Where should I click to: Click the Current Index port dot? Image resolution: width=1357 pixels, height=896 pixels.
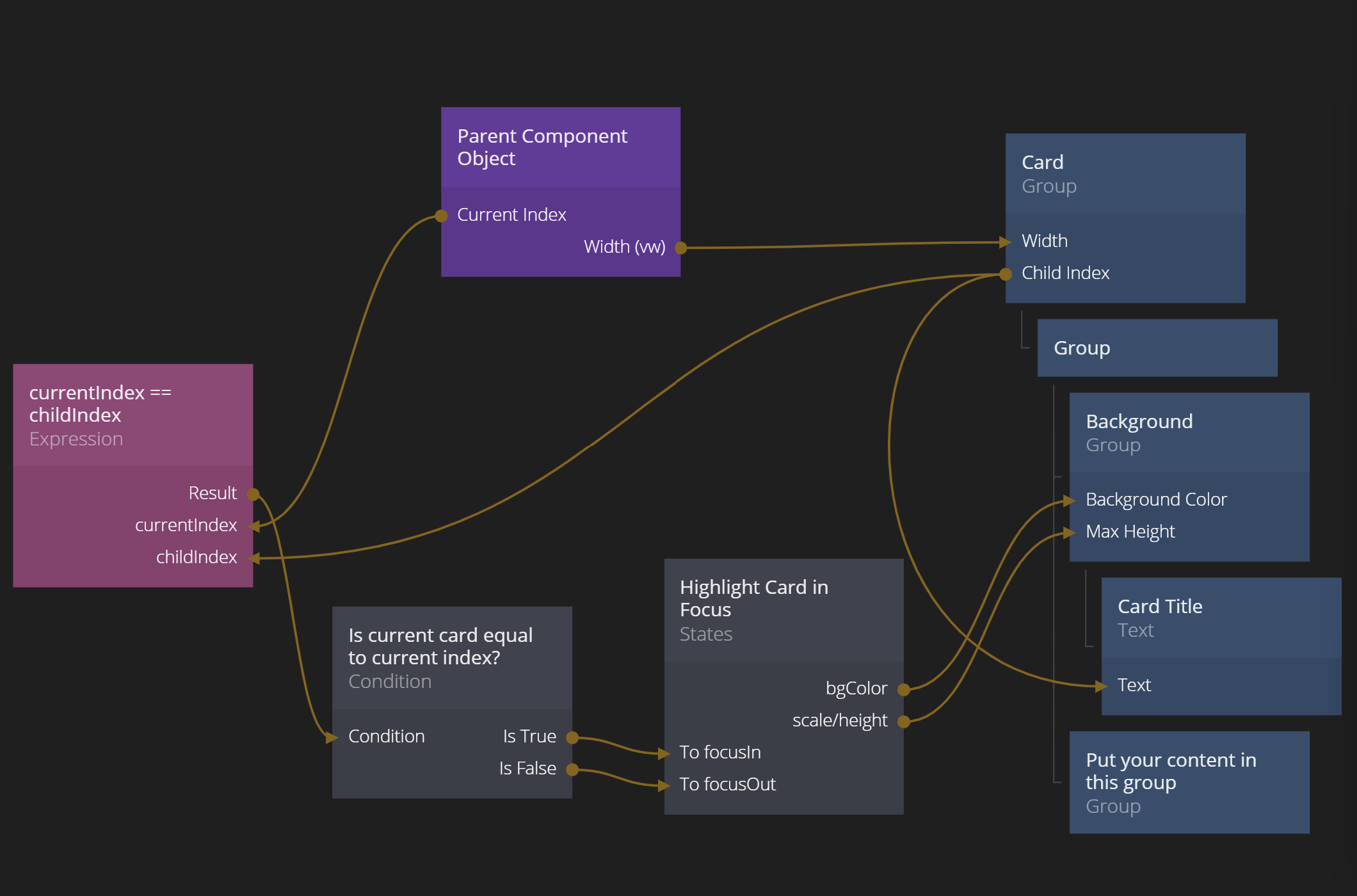pos(441,216)
